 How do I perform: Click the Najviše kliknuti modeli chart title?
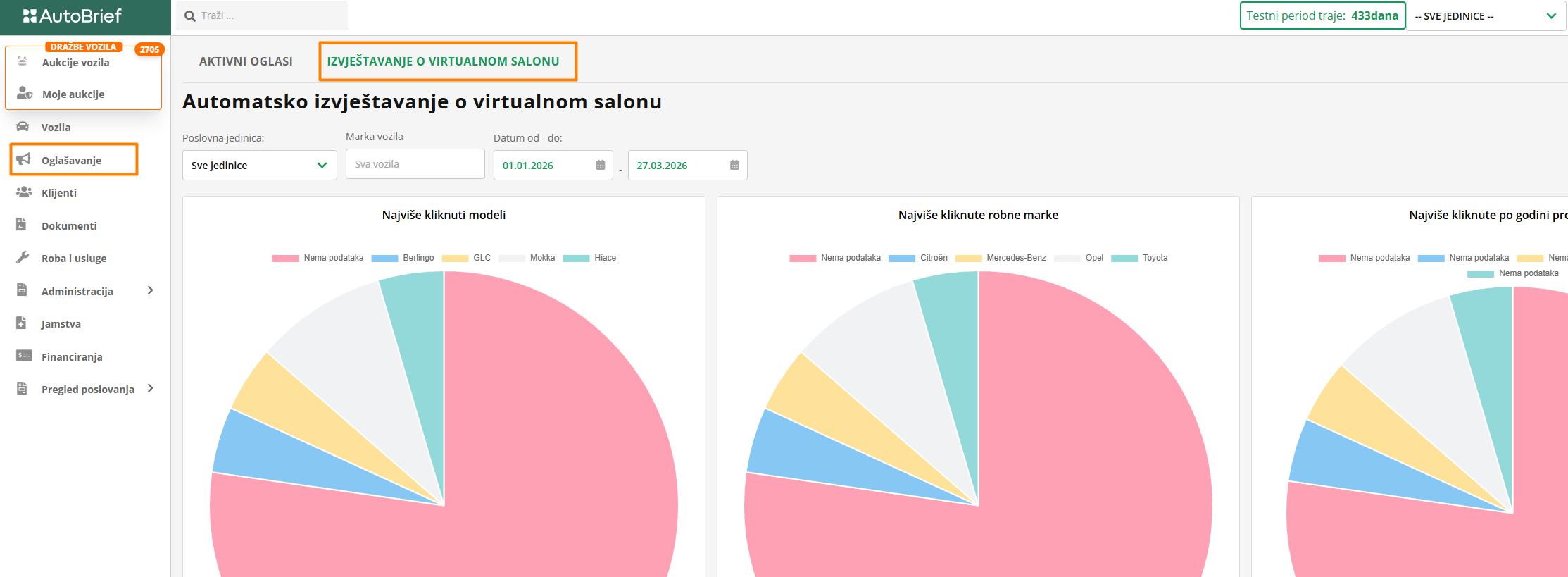(444, 215)
